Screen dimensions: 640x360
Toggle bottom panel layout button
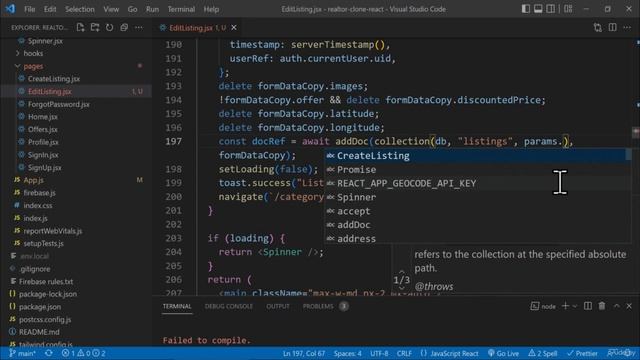538,9
